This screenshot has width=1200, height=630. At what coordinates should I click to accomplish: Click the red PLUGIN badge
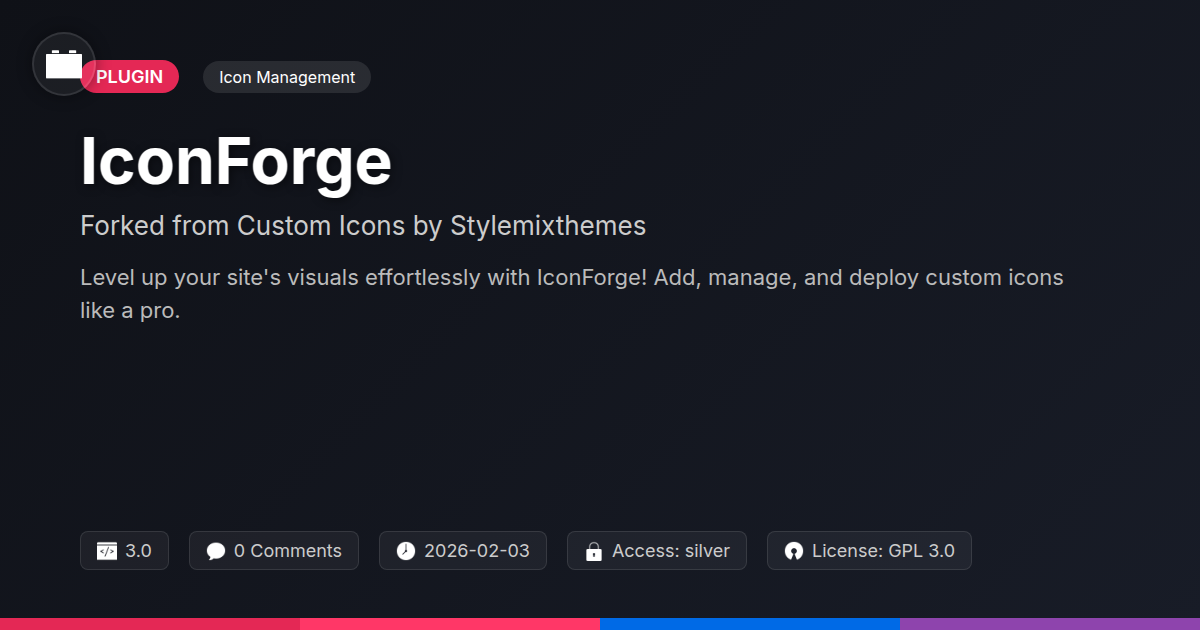point(130,77)
